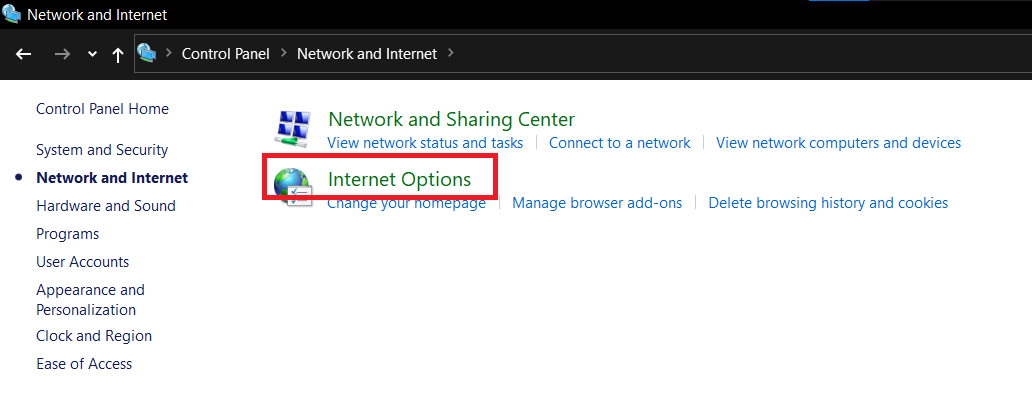Expand chevron between Control Panel and Network
Image resolution: width=1032 pixels, height=415 pixels.
(x=284, y=53)
